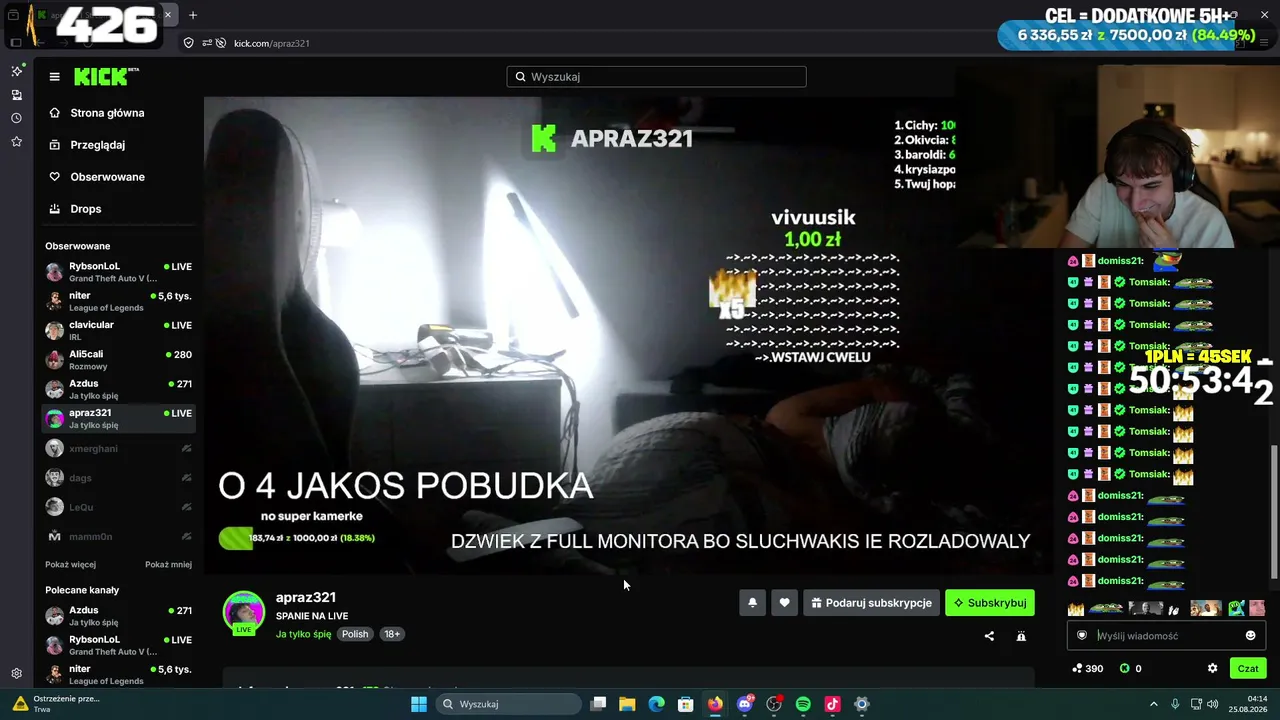Screen dimensions: 1280x720
Task: Show hidden system tray icons
Action: 1153,704
